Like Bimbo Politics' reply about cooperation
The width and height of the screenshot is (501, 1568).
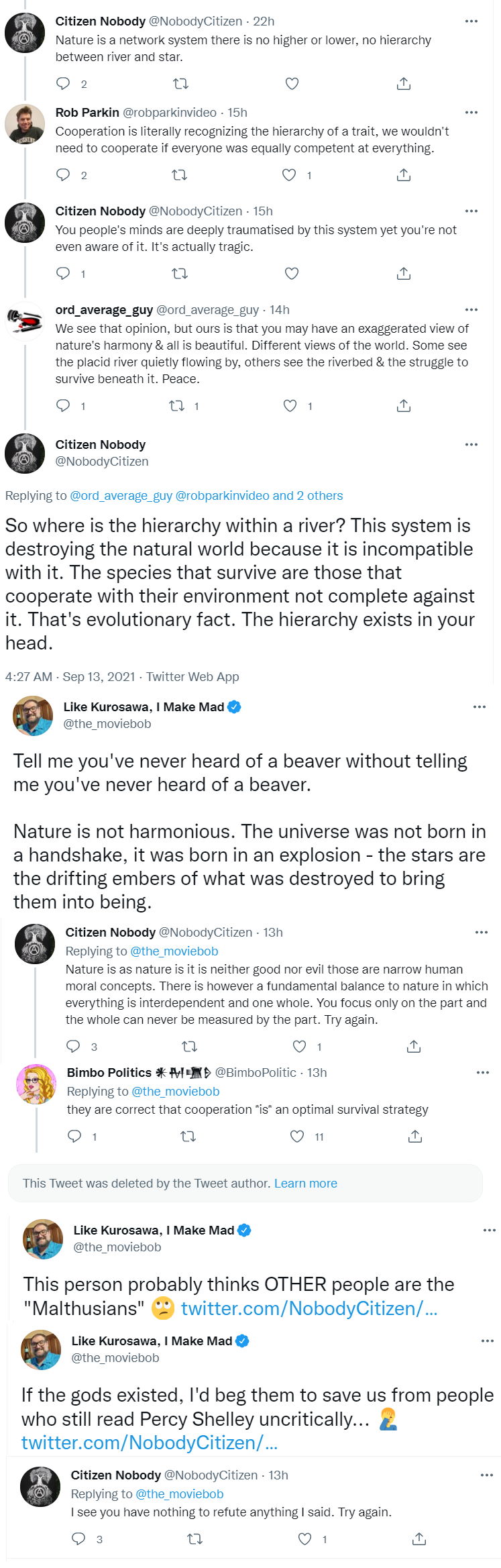[x=297, y=1136]
